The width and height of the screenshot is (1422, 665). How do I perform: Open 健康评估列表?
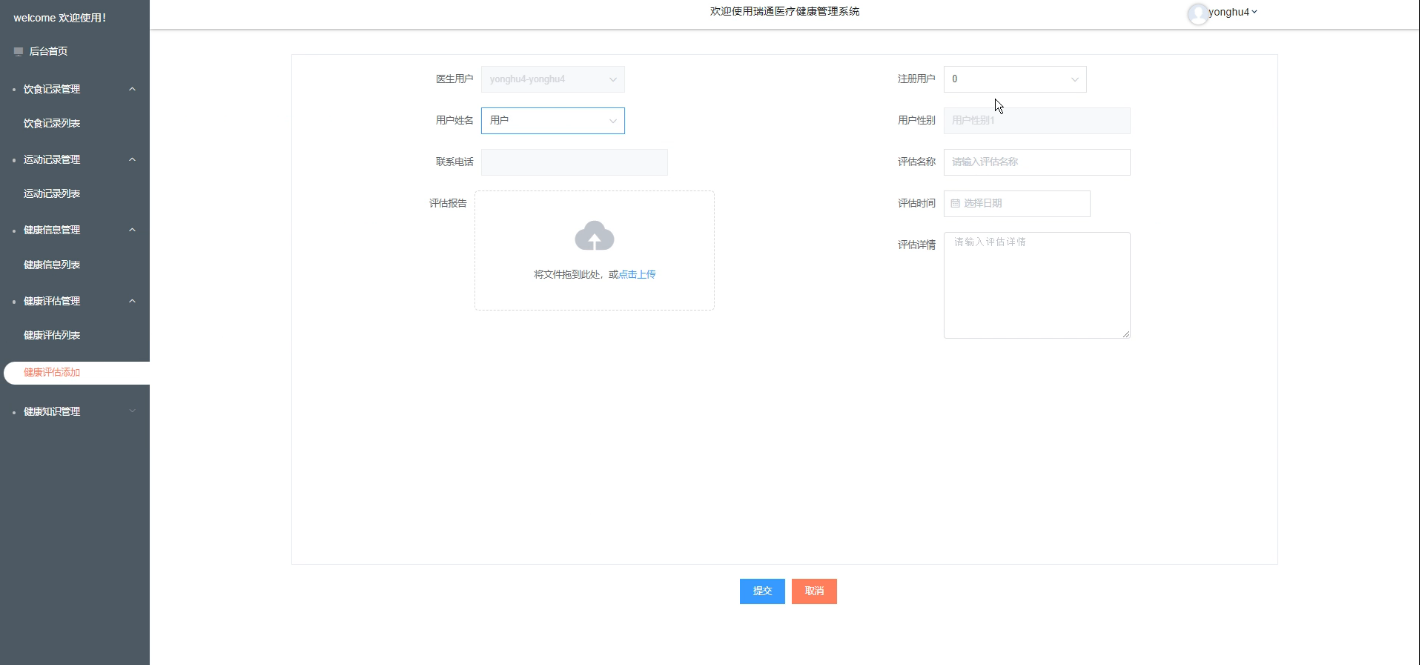point(52,336)
